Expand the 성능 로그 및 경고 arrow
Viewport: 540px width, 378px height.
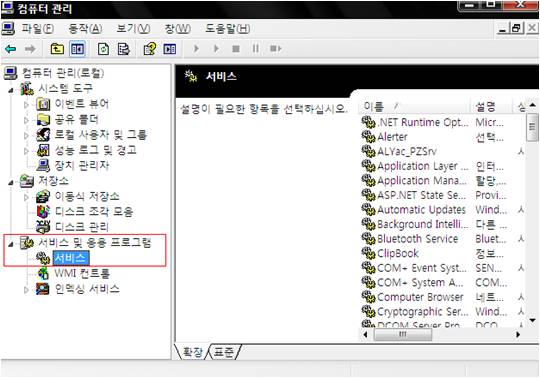(x=26, y=150)
